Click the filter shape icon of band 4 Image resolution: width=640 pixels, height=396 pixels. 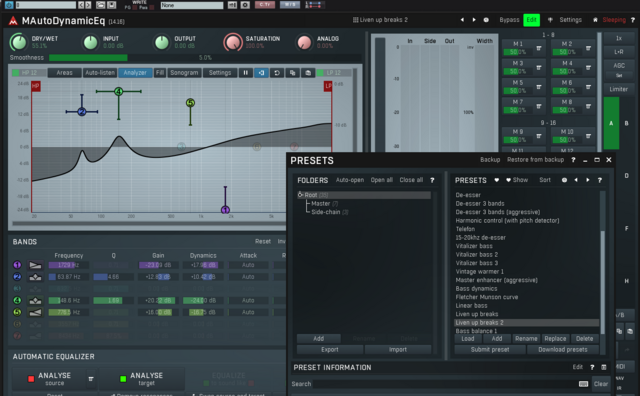pos(36,300)
